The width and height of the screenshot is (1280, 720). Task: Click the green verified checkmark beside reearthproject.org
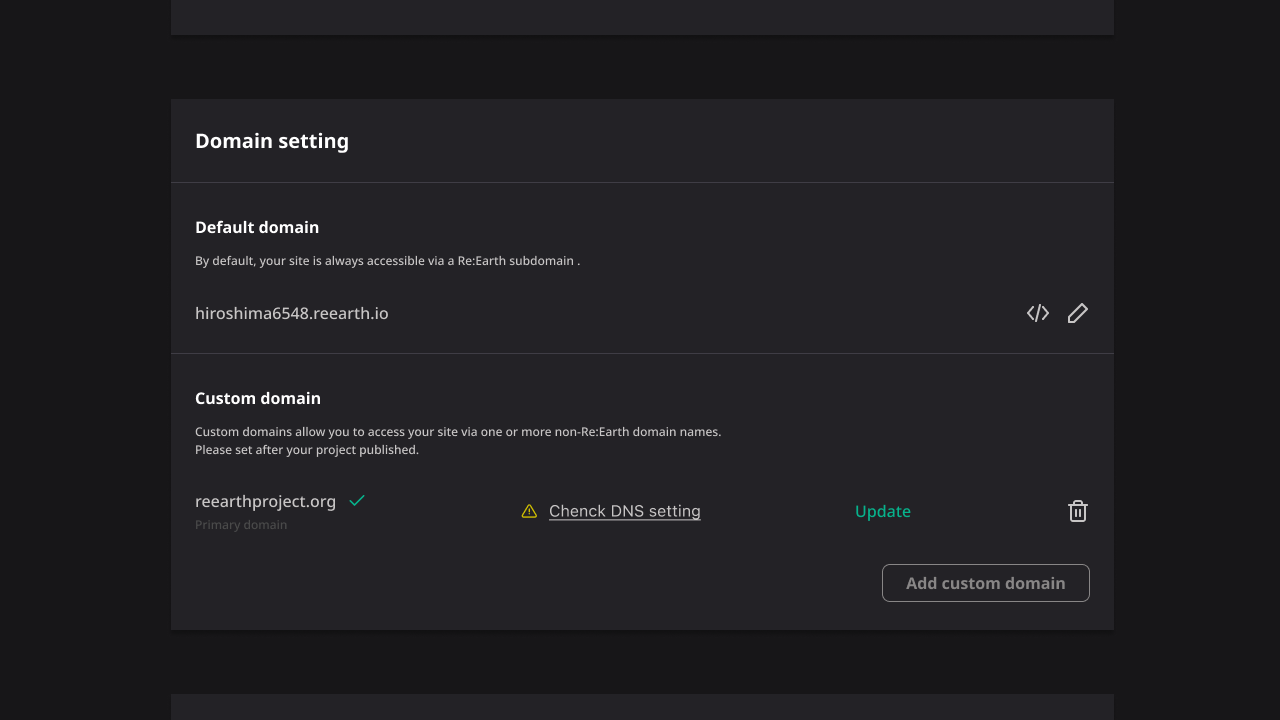pyautogui.click(x=357, y=501)
